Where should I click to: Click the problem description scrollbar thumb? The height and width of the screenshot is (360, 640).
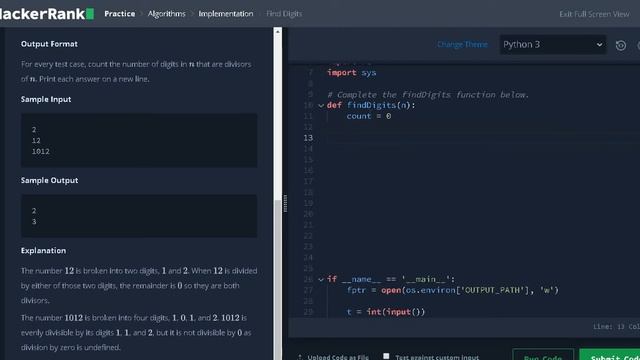pos(278,280)
